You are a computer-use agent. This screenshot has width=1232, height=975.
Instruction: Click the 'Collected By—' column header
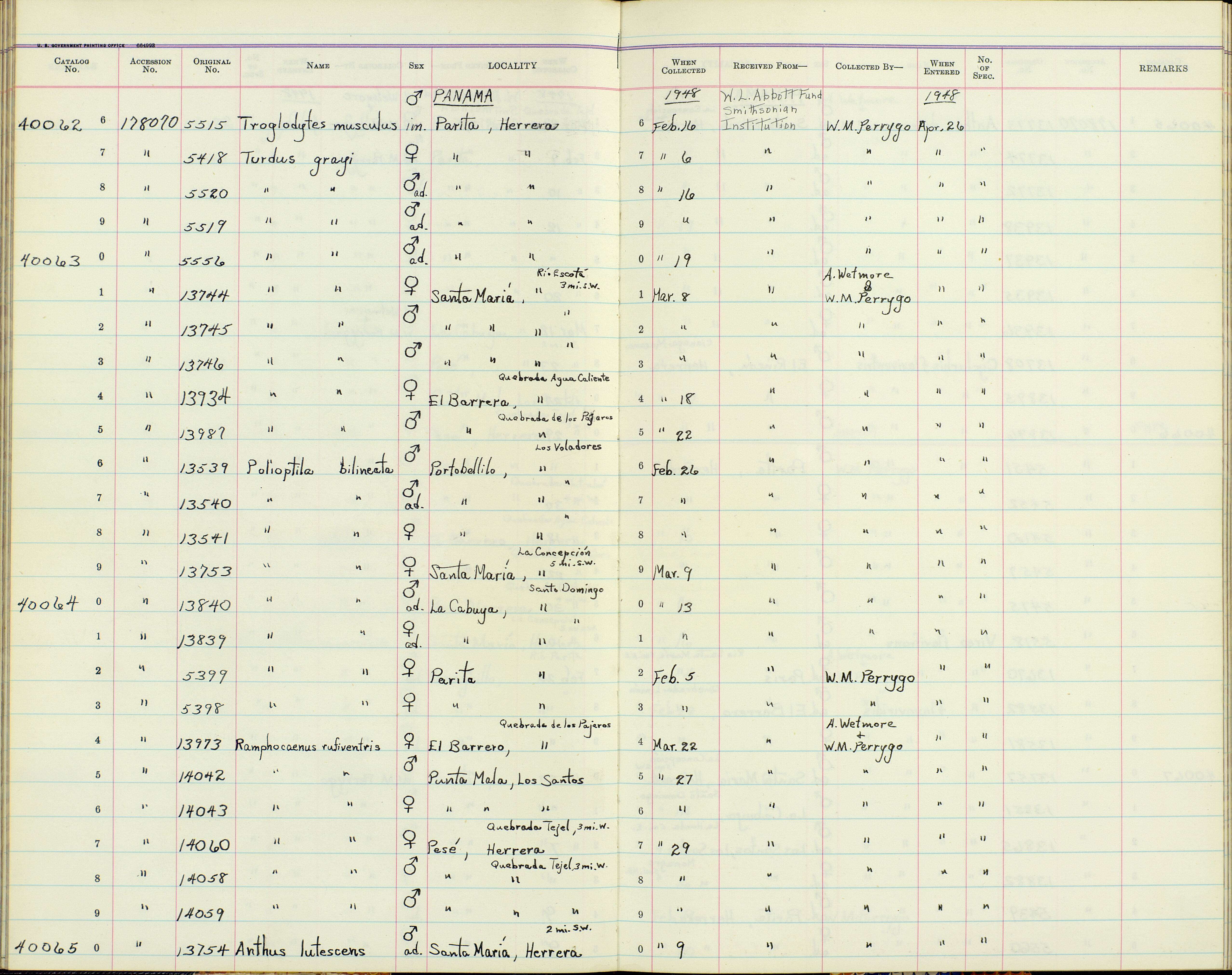point(869,66)
